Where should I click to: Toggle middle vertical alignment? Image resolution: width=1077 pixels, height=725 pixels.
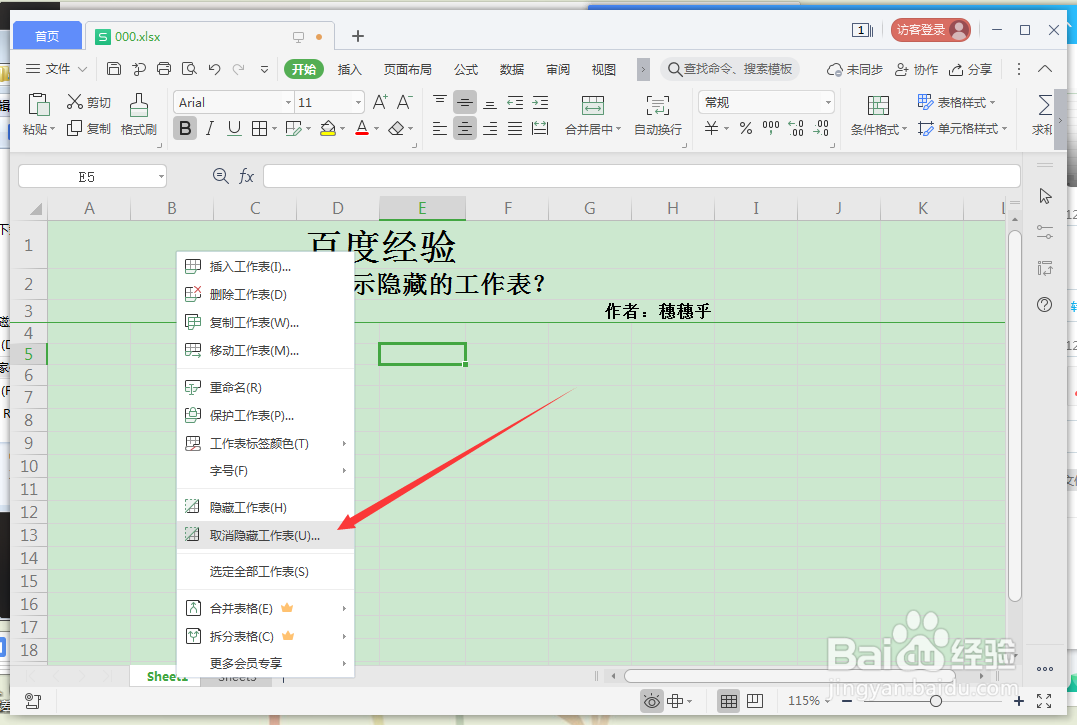(465, 103)
